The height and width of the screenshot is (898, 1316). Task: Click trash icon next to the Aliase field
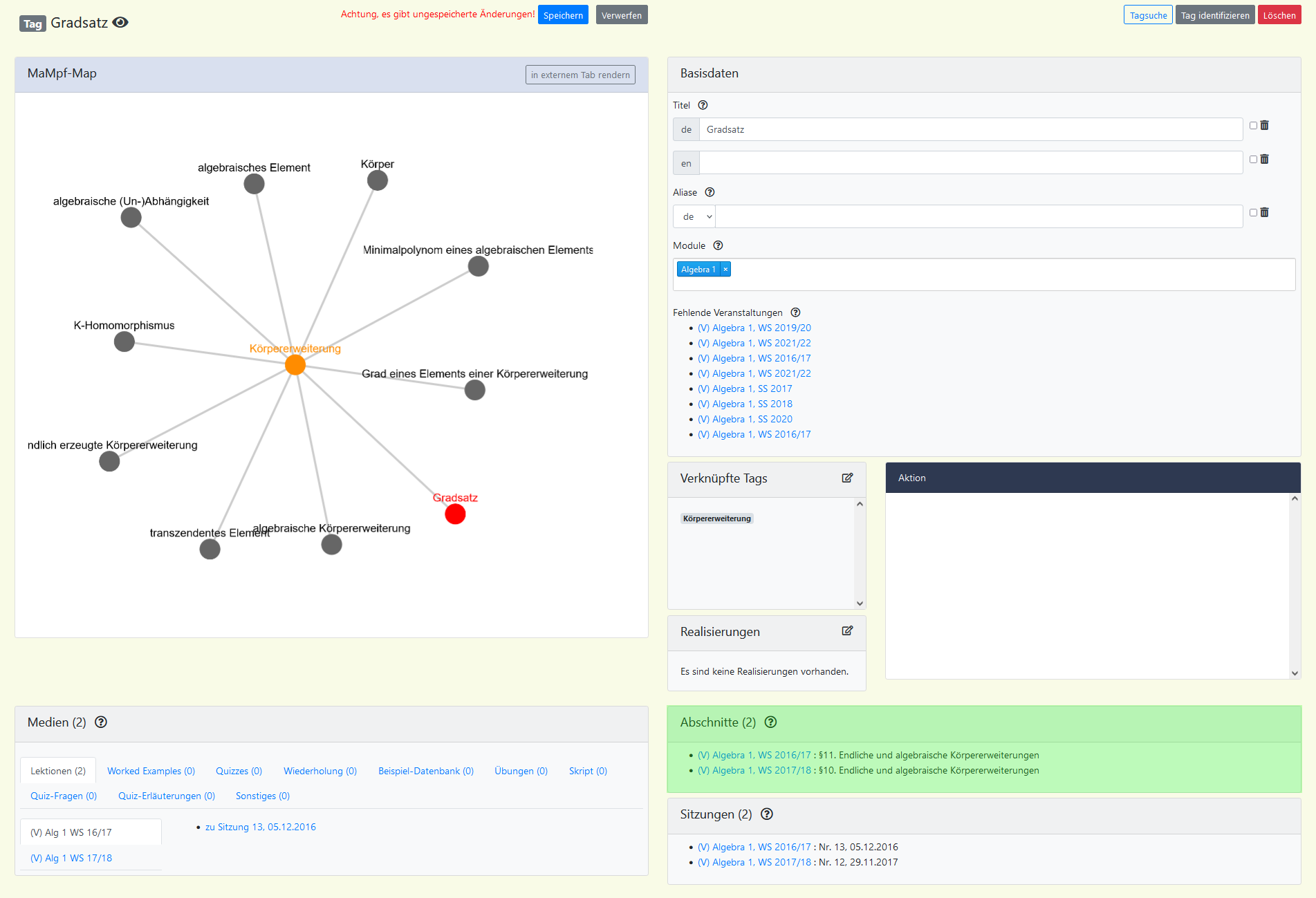pyautogui.click(x=1264, y=212)
